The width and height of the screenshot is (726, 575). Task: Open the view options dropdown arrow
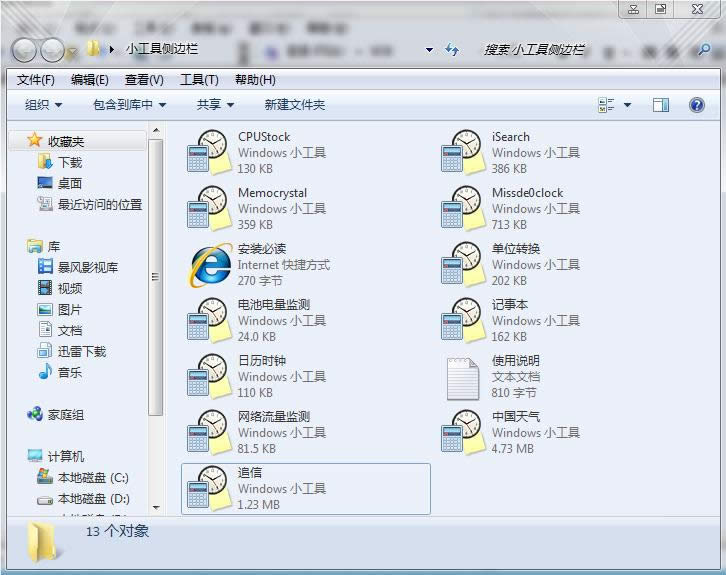(x=628, y=105)
